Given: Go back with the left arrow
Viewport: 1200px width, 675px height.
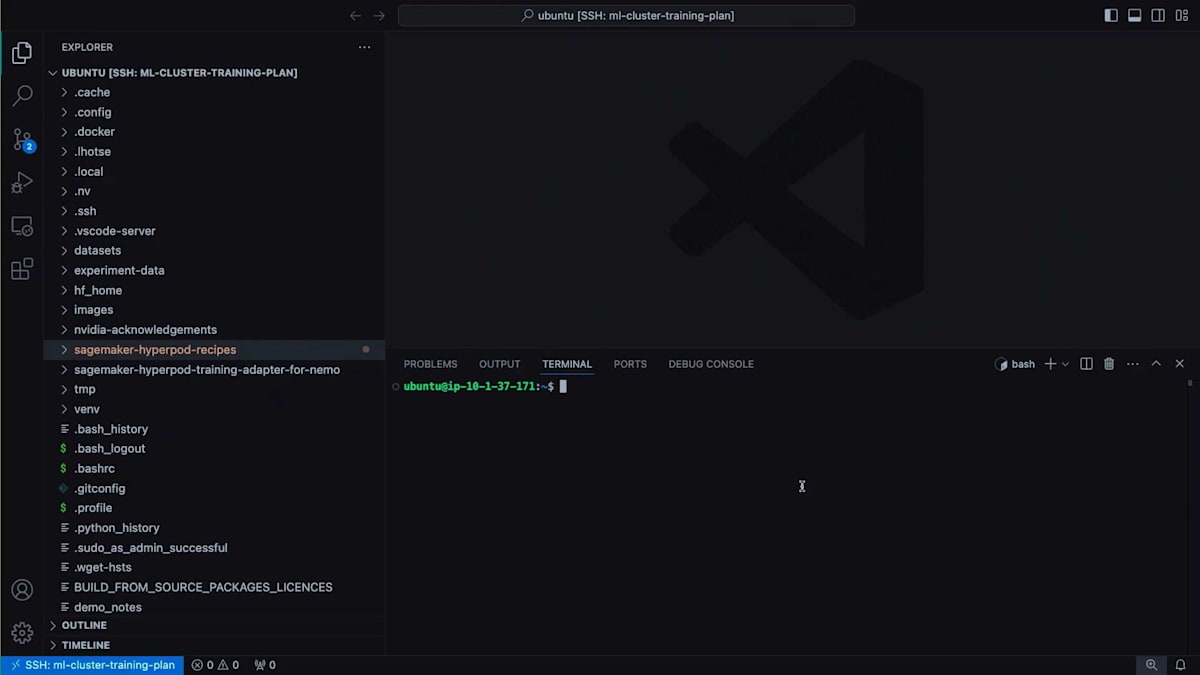Looking at the screenshot, I should coord(355,15).
